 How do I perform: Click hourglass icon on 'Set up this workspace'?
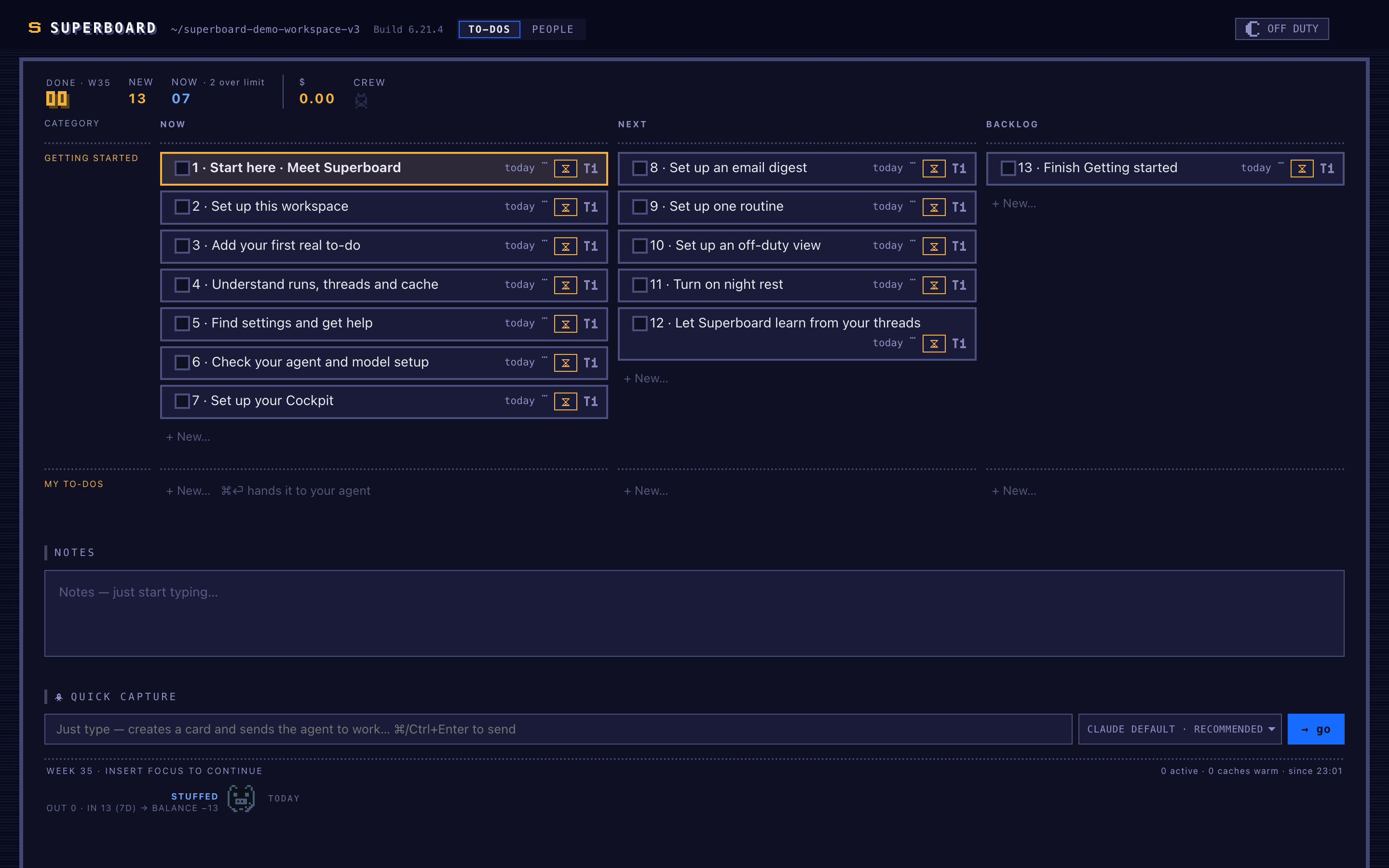pyautogui.click(x=565, y=207)
